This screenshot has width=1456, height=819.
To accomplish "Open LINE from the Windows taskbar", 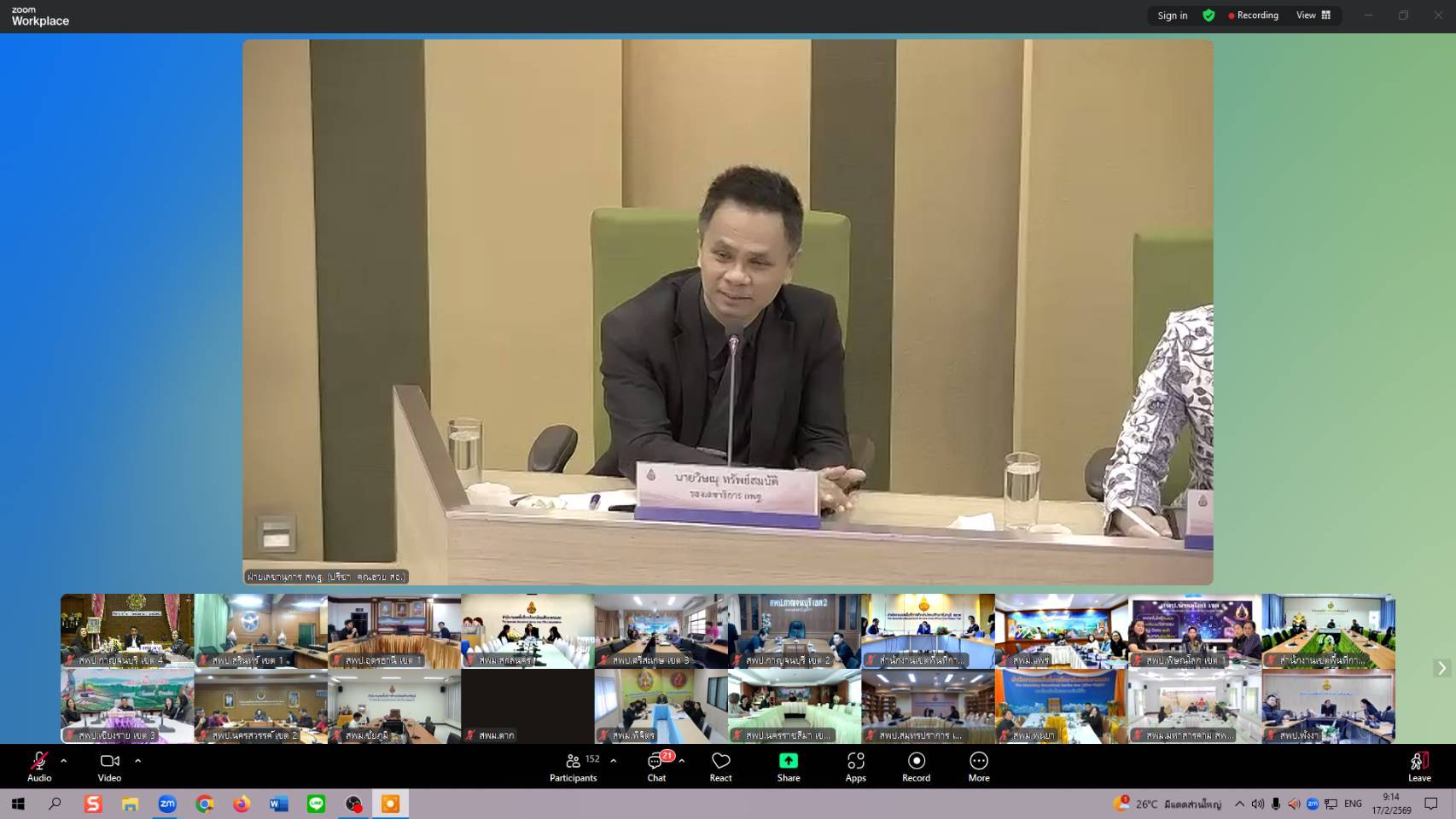I will tap(317, 804).
